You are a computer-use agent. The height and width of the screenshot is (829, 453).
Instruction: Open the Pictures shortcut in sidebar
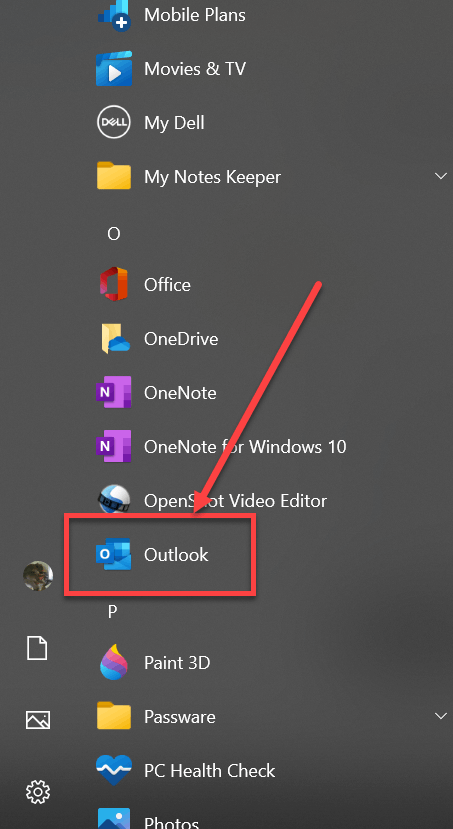pyautogui.click(x=38, y=720)
